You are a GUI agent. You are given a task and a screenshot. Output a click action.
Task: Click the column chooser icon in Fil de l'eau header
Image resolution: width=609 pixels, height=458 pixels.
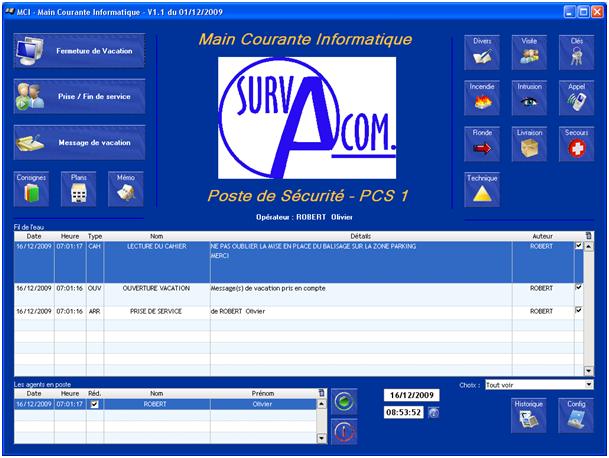tap(589, 236)
